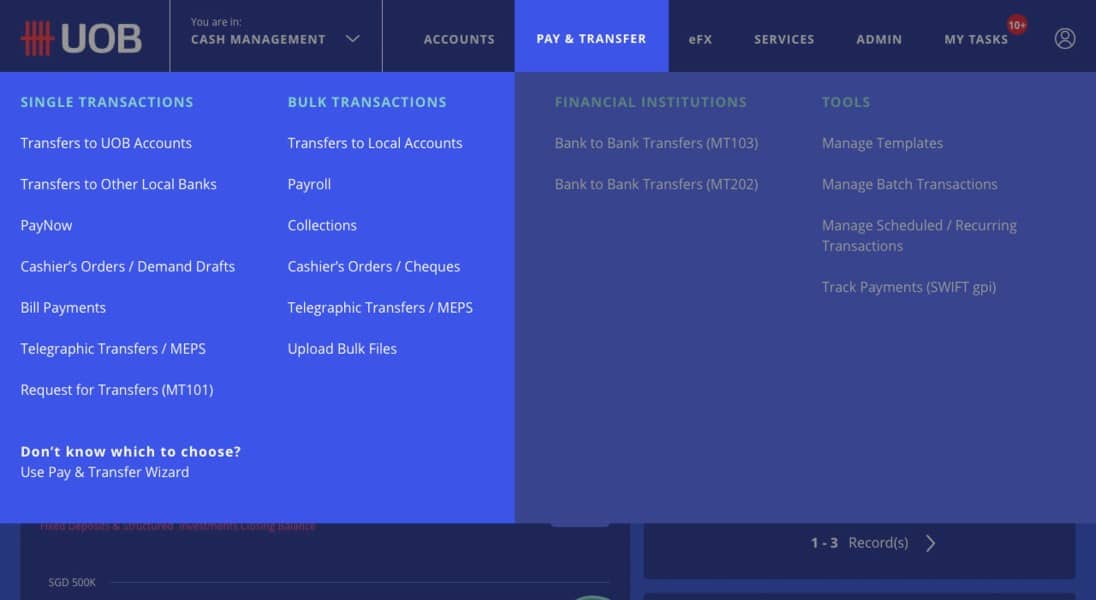Open Upload Bulk Files
Screen dimensions: 1096x600
click(342, 348)
